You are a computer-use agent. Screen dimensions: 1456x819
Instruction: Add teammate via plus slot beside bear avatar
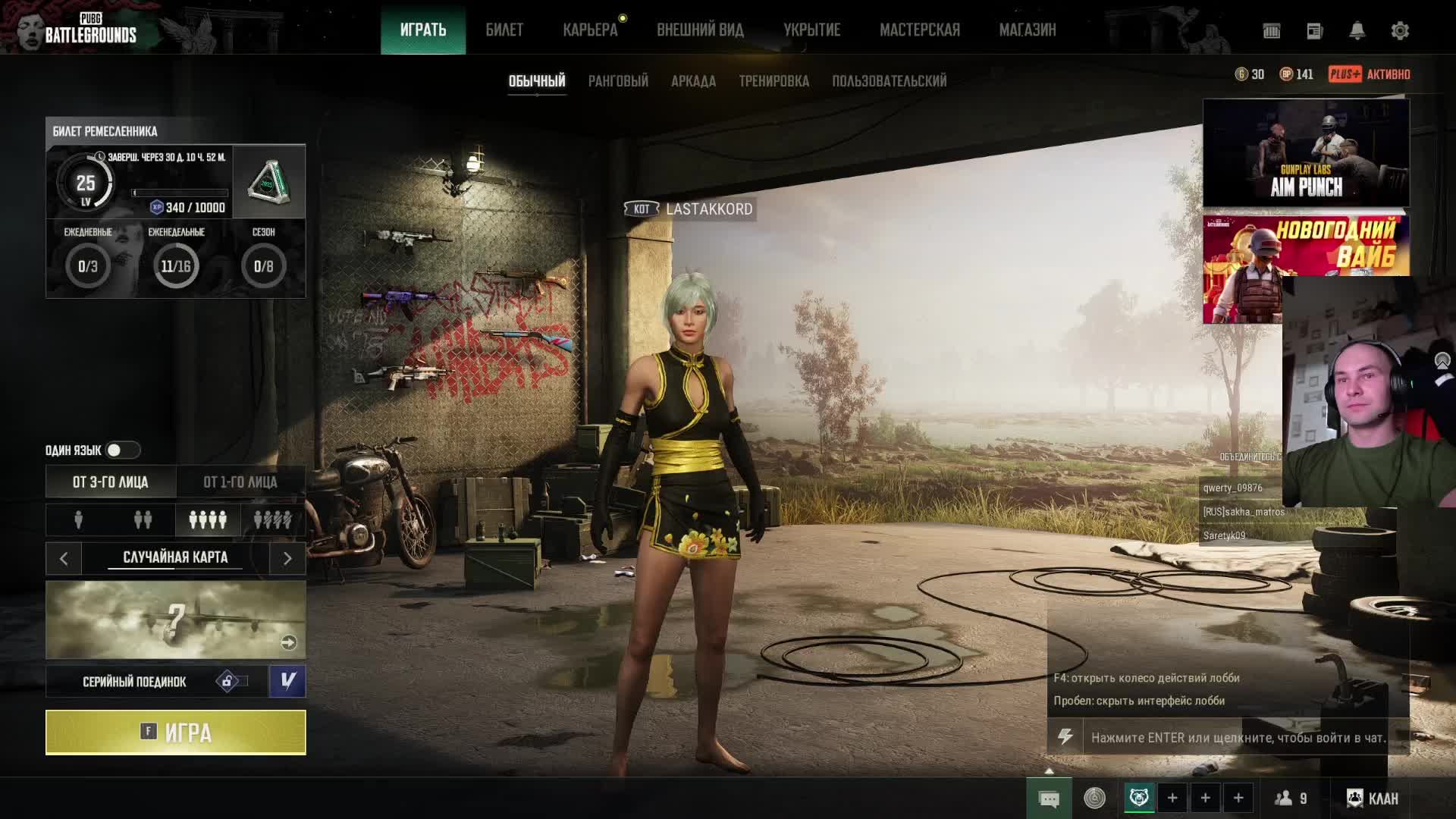tap(1172, 798)
